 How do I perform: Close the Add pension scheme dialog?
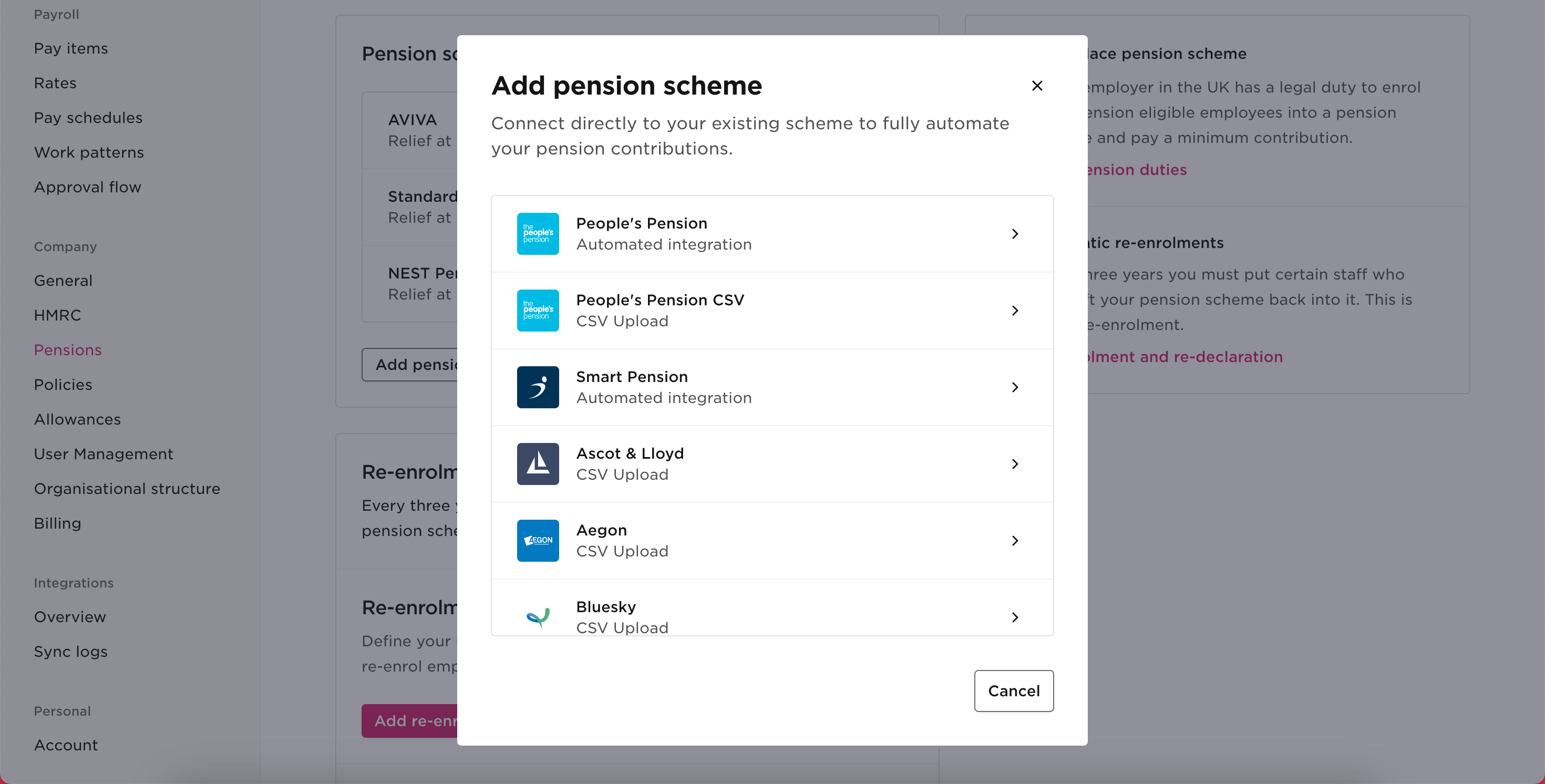pos(1037,86)
